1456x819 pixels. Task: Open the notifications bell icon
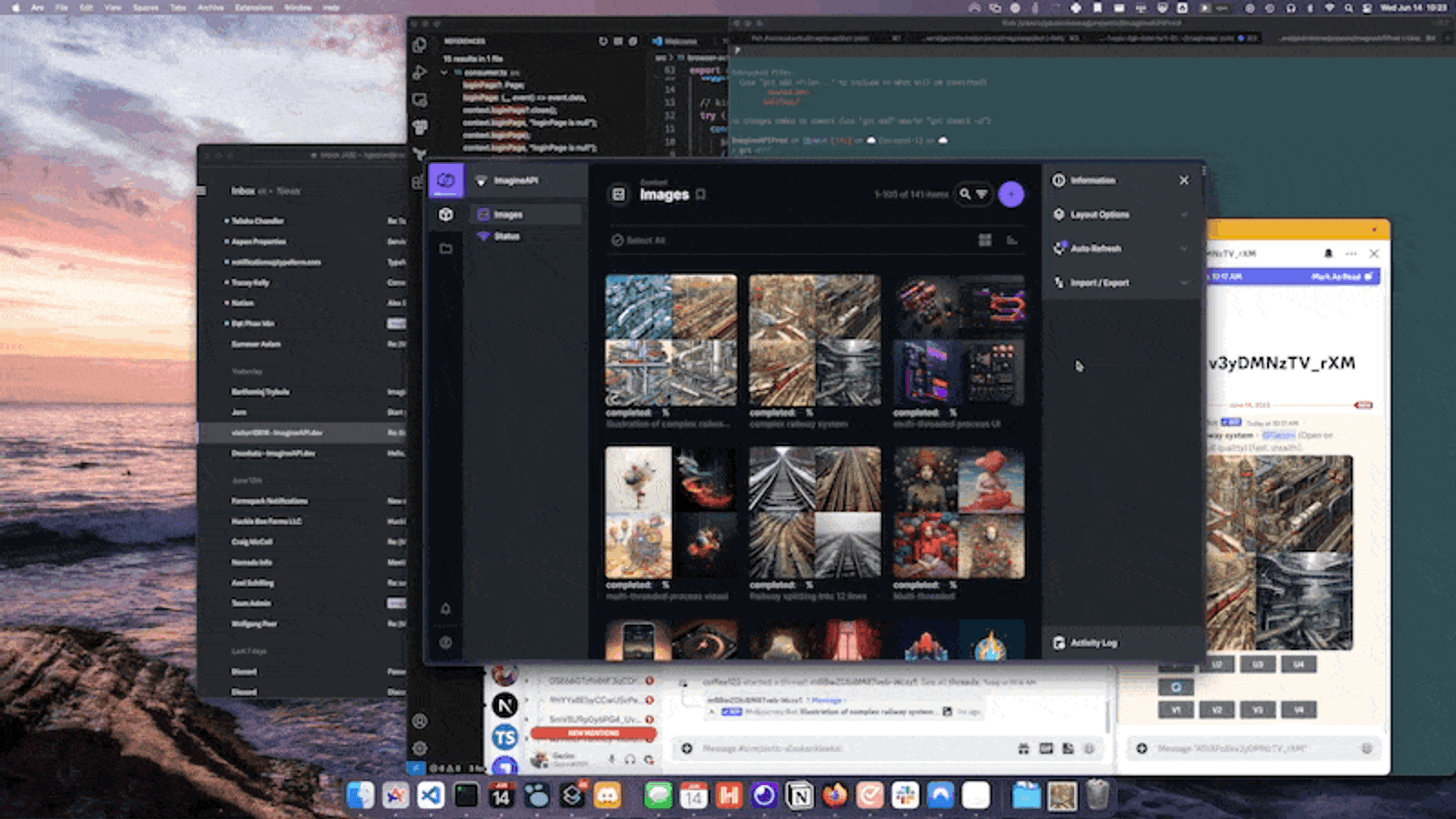pos(446,609)
